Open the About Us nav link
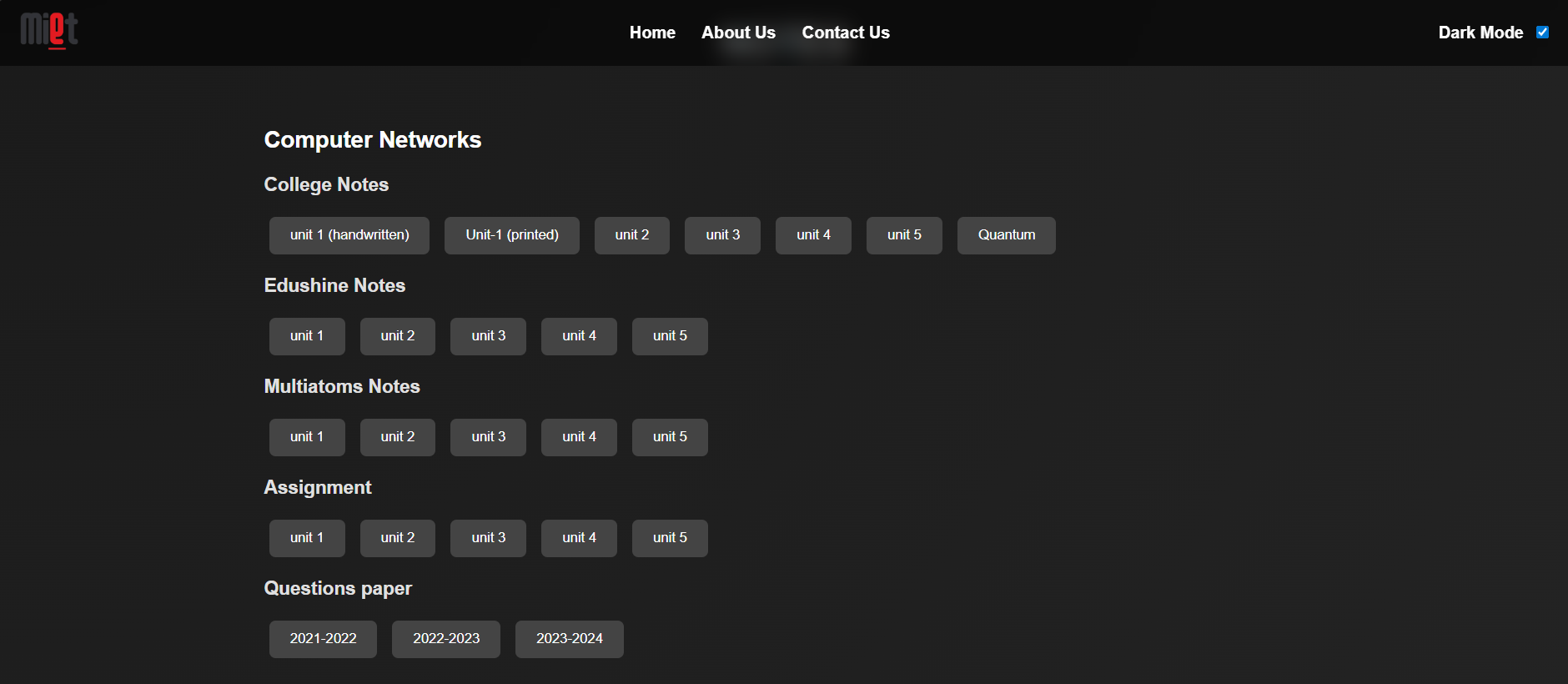The height and width of the screenshot is (684, 1568). click(x=738, y=33)
